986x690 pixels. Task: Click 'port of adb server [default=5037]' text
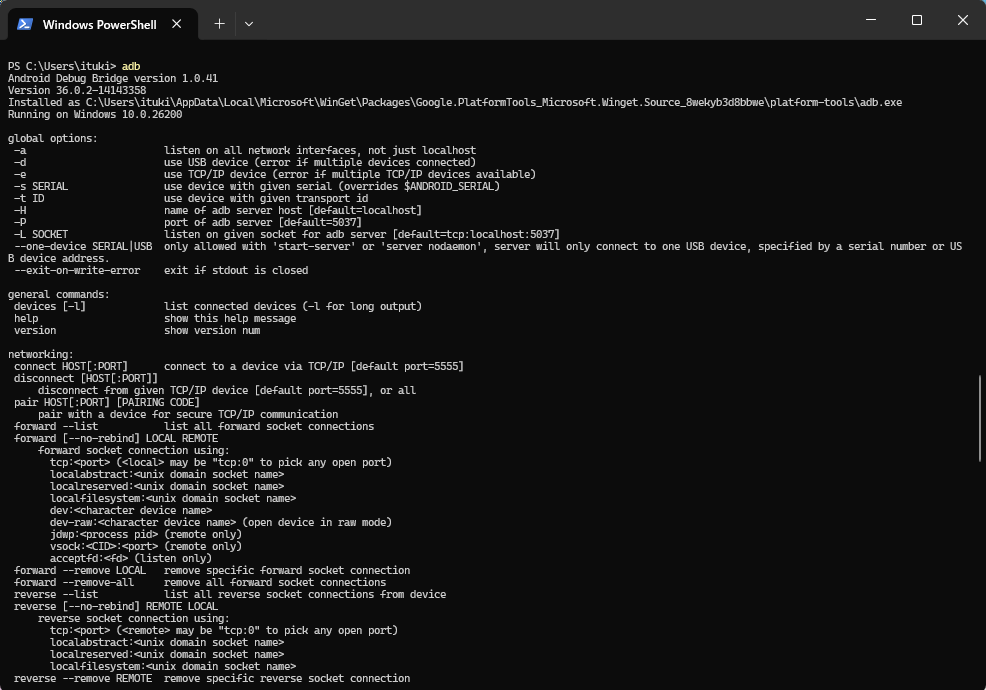coord(263,222)
